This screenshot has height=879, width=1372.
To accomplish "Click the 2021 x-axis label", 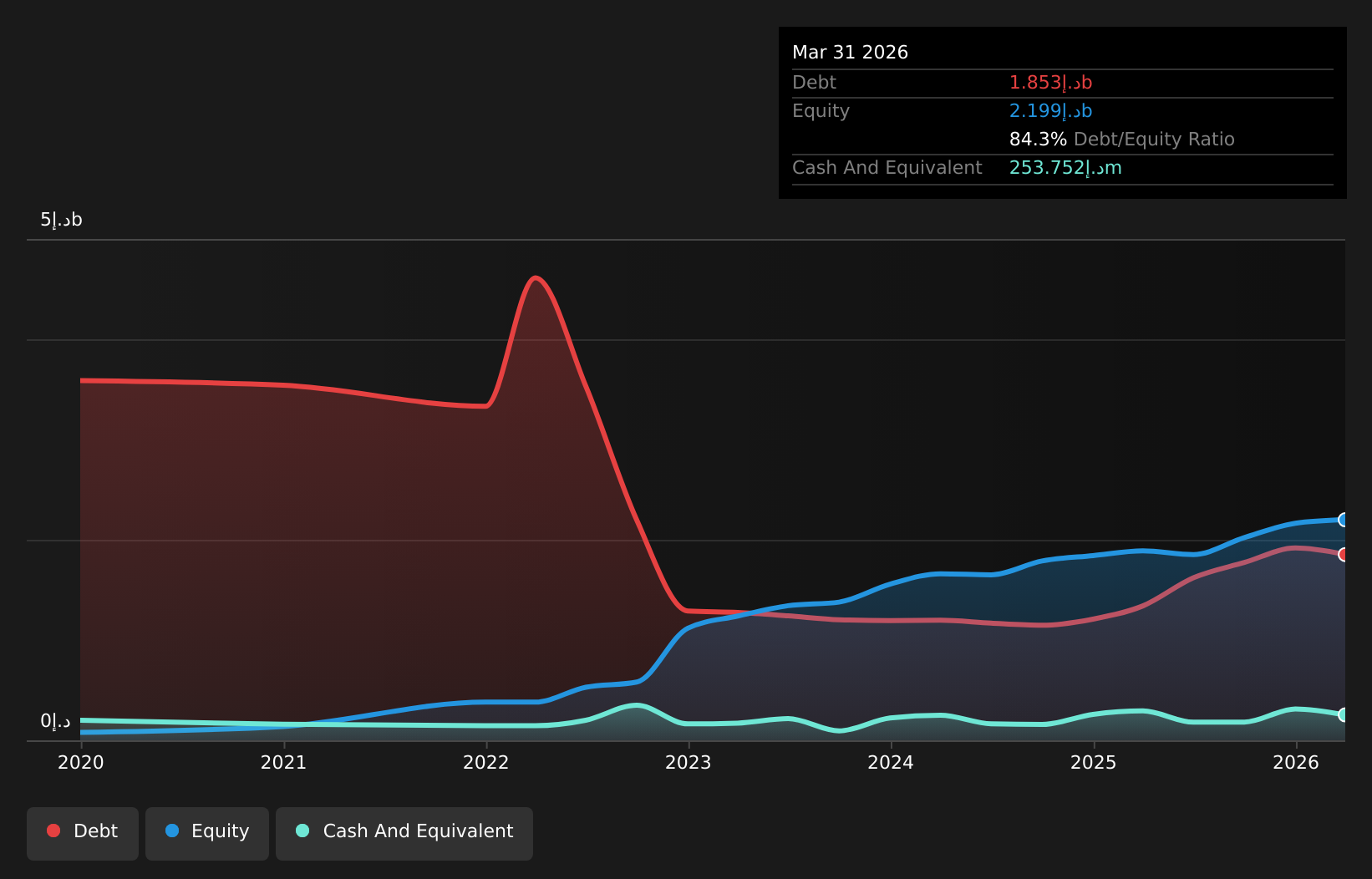I will 283,762.
